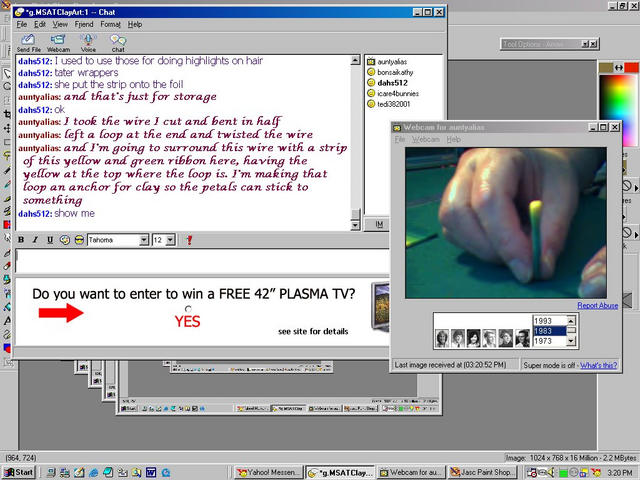Image resolution: width=640 pixels, height=480 pixels.
Task: Open File menu in webcam window
Action: [400, 140]
